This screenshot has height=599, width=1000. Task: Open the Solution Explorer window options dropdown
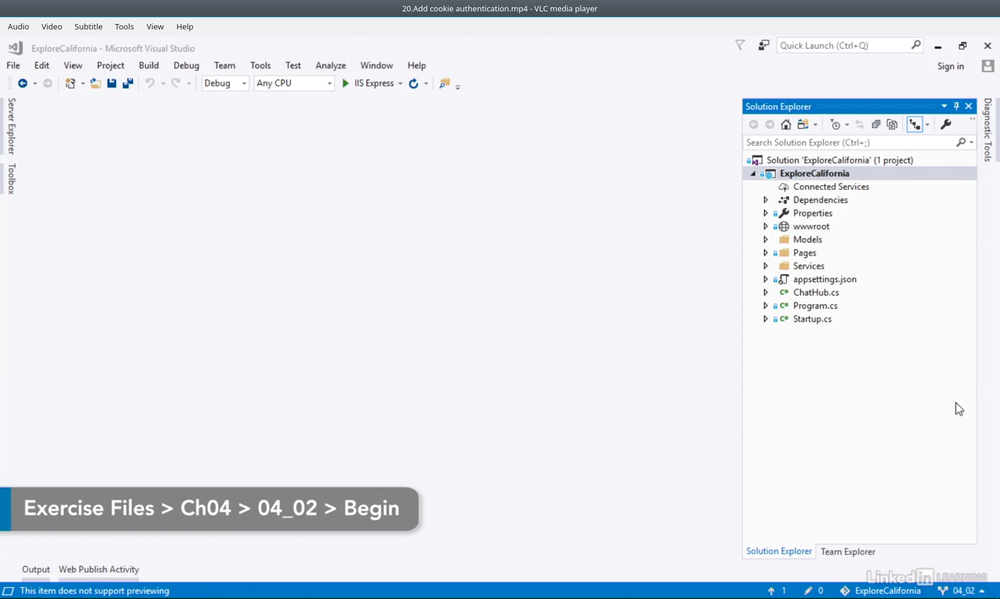(944, 107)
